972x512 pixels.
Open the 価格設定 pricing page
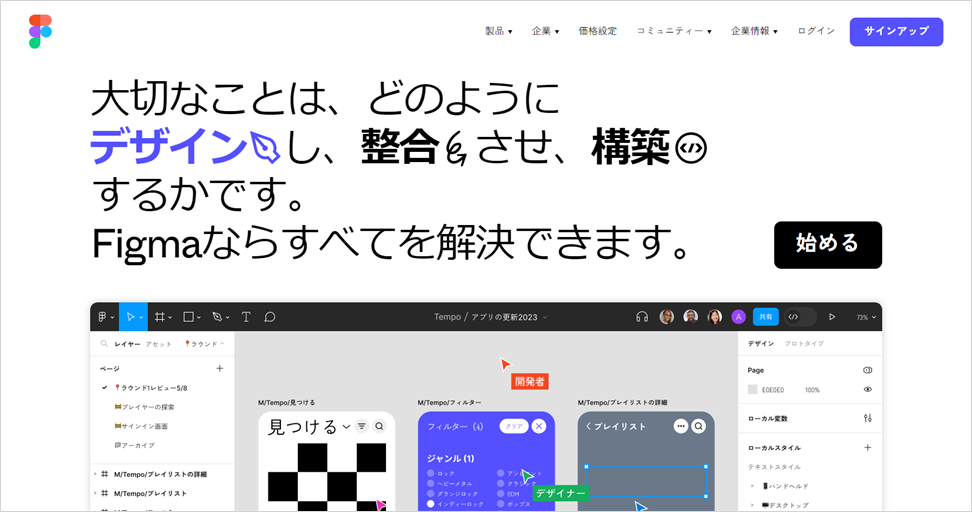[x=598, y=31]
